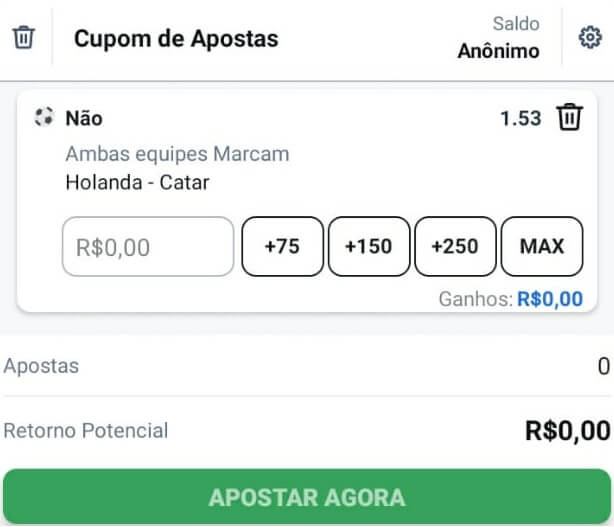Screen dimensions: 614x527
Task: Click the 1.53 odds value
Action: (x=521, y=118)
